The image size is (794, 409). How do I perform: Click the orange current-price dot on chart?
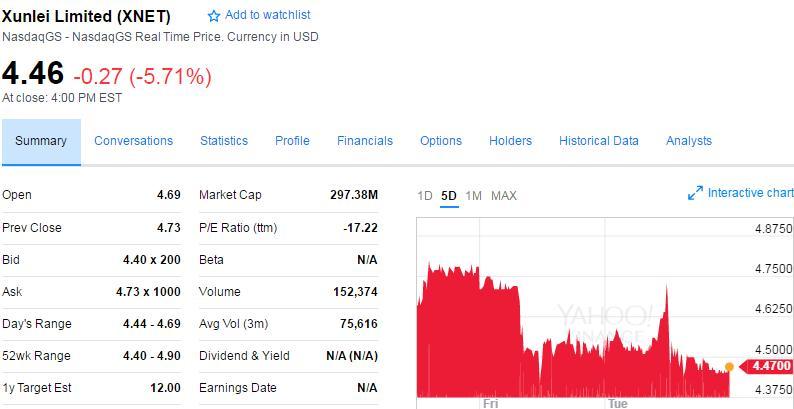[x=729, y=367]
